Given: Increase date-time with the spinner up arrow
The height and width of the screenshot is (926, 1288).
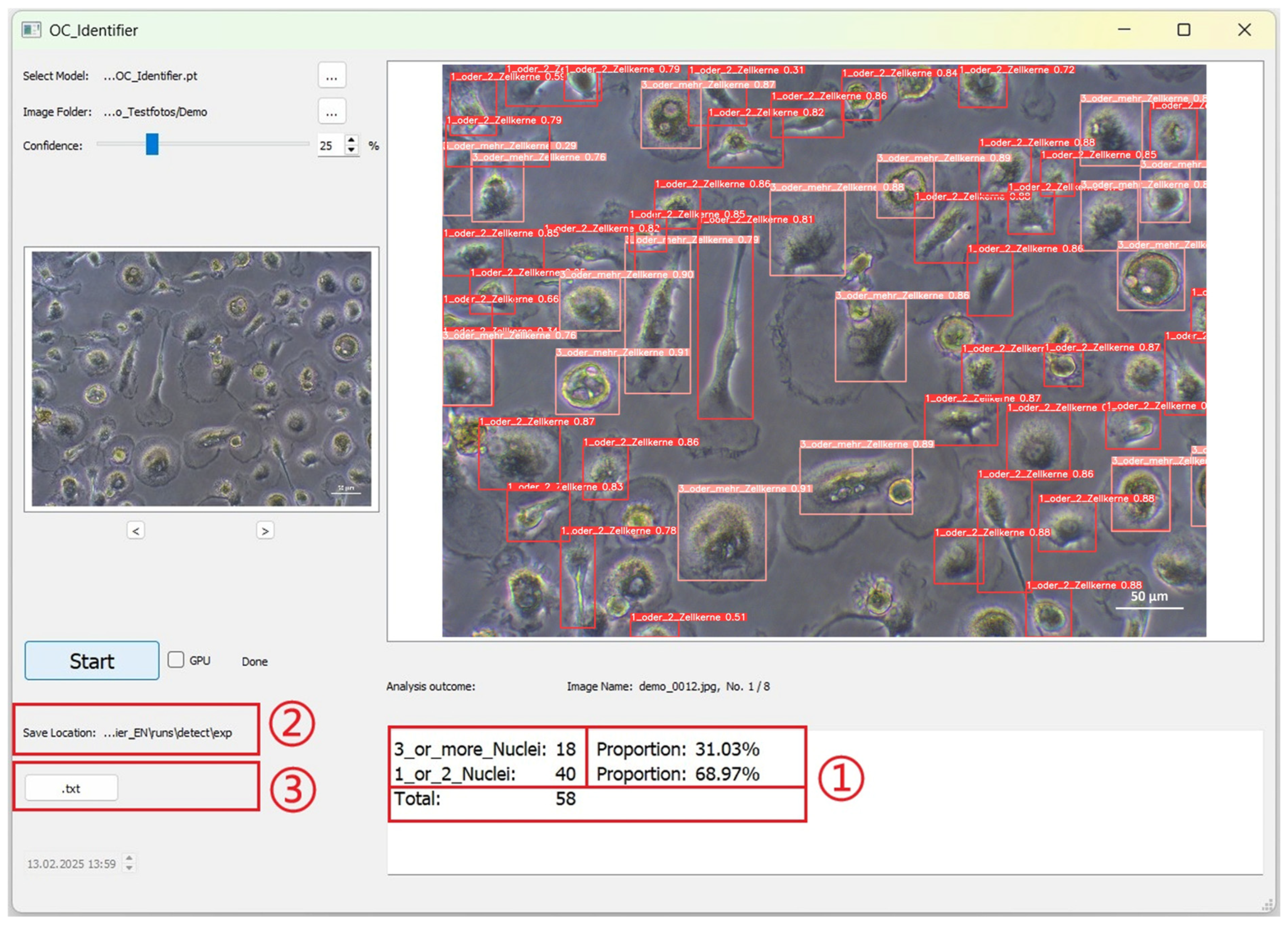Looking at the screenshot, I should (130, 858).
